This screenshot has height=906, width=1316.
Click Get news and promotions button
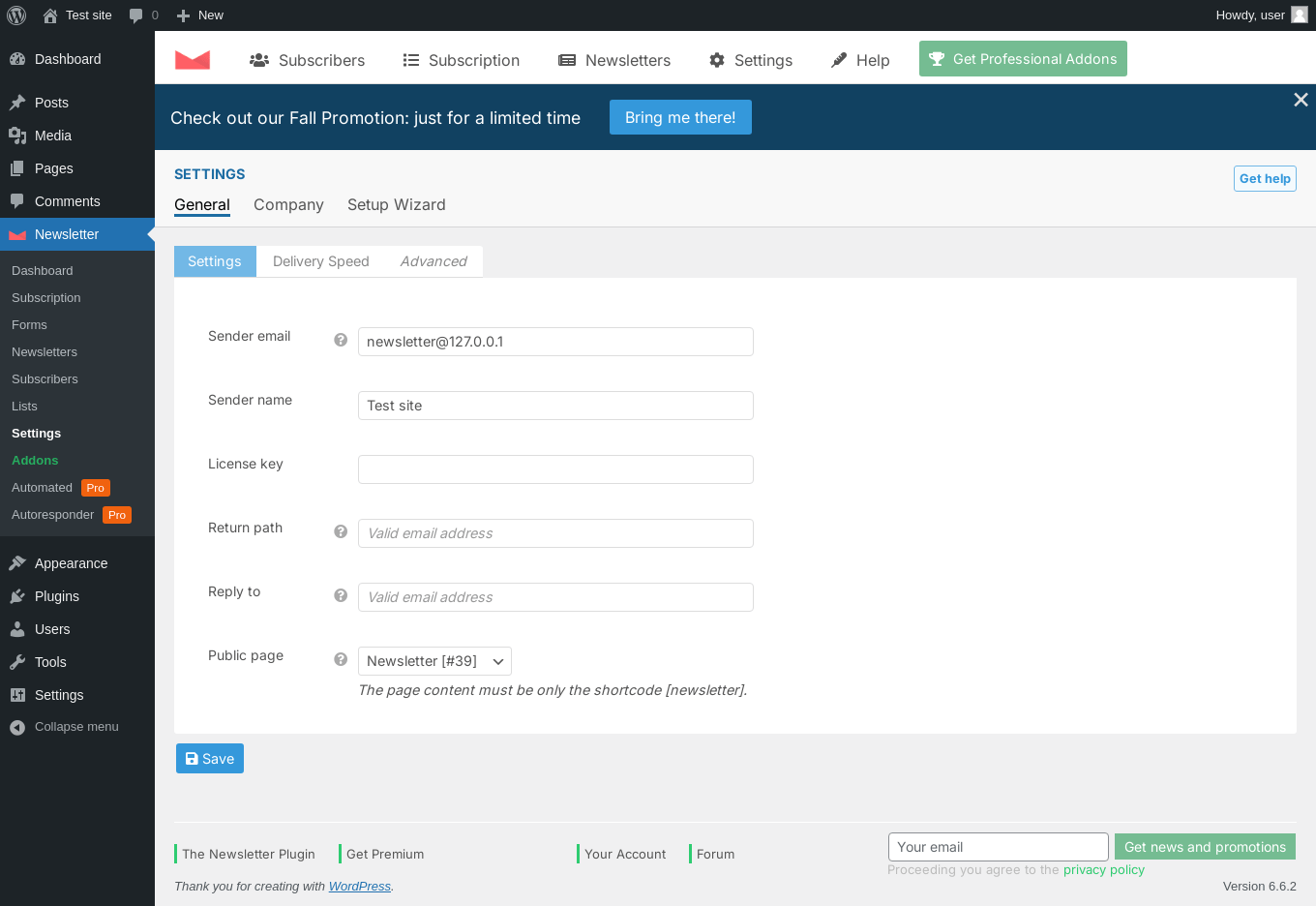(x=1205, y=847)
